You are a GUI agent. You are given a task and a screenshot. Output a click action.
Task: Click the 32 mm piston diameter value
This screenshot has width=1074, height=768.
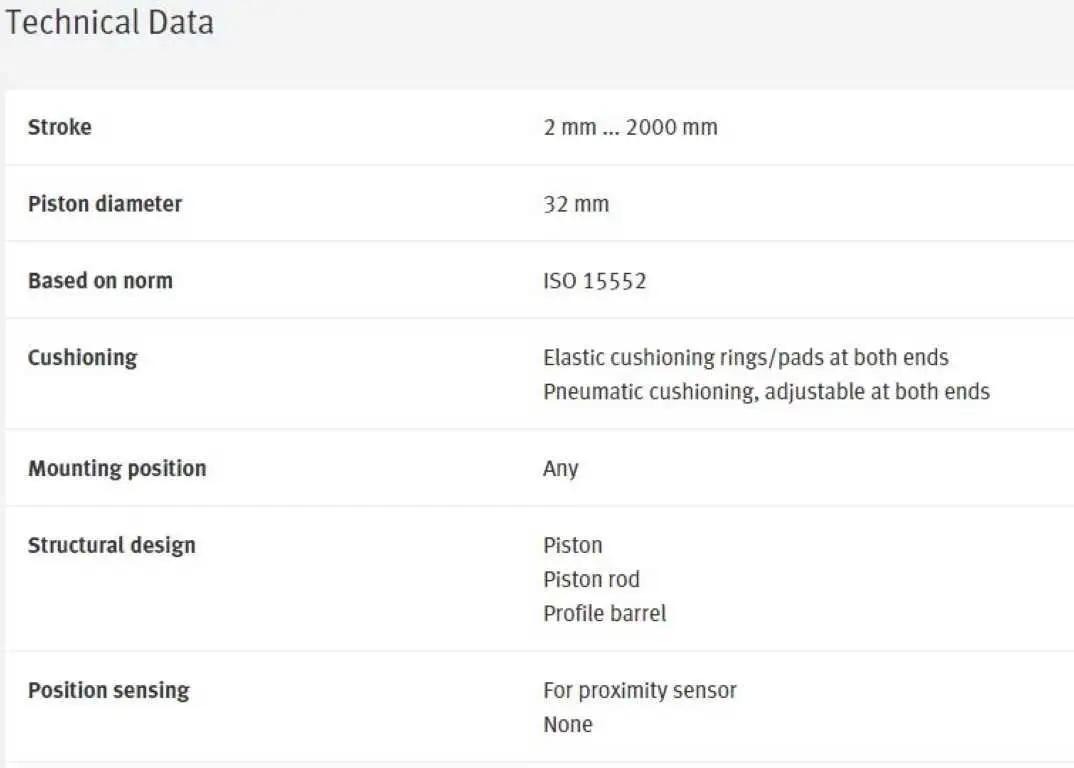(576, 204)
